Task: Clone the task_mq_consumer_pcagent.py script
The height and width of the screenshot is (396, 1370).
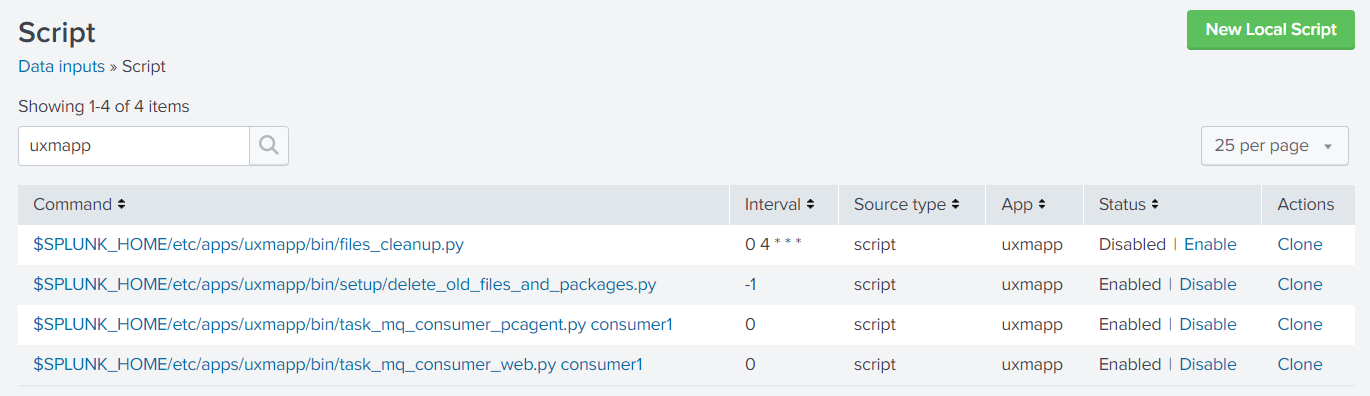Action: tap(1300, 325)
